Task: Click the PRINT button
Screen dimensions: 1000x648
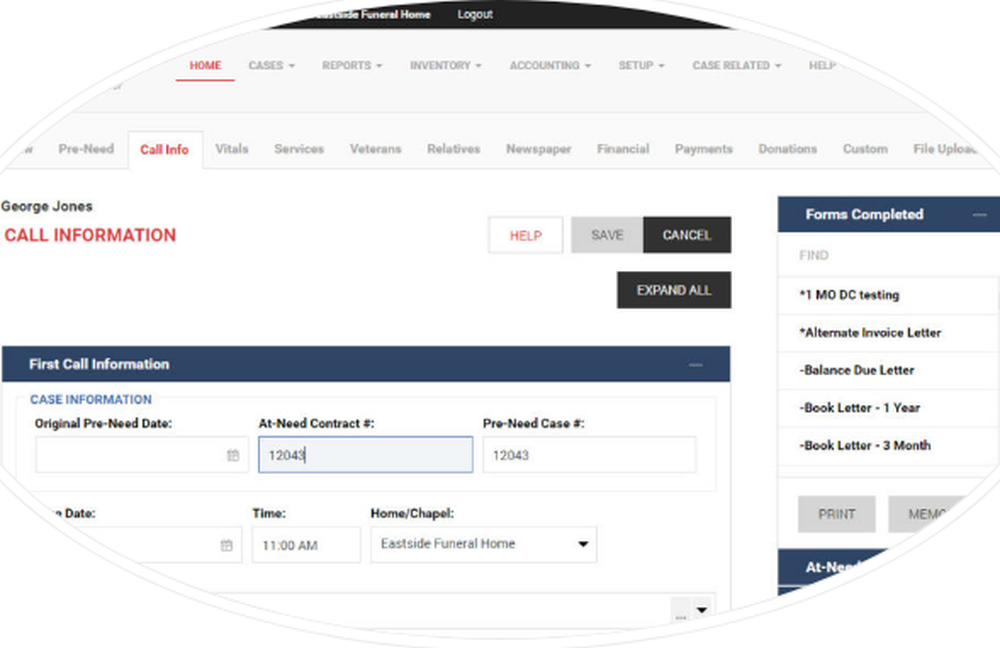Action: pos(837,514)
